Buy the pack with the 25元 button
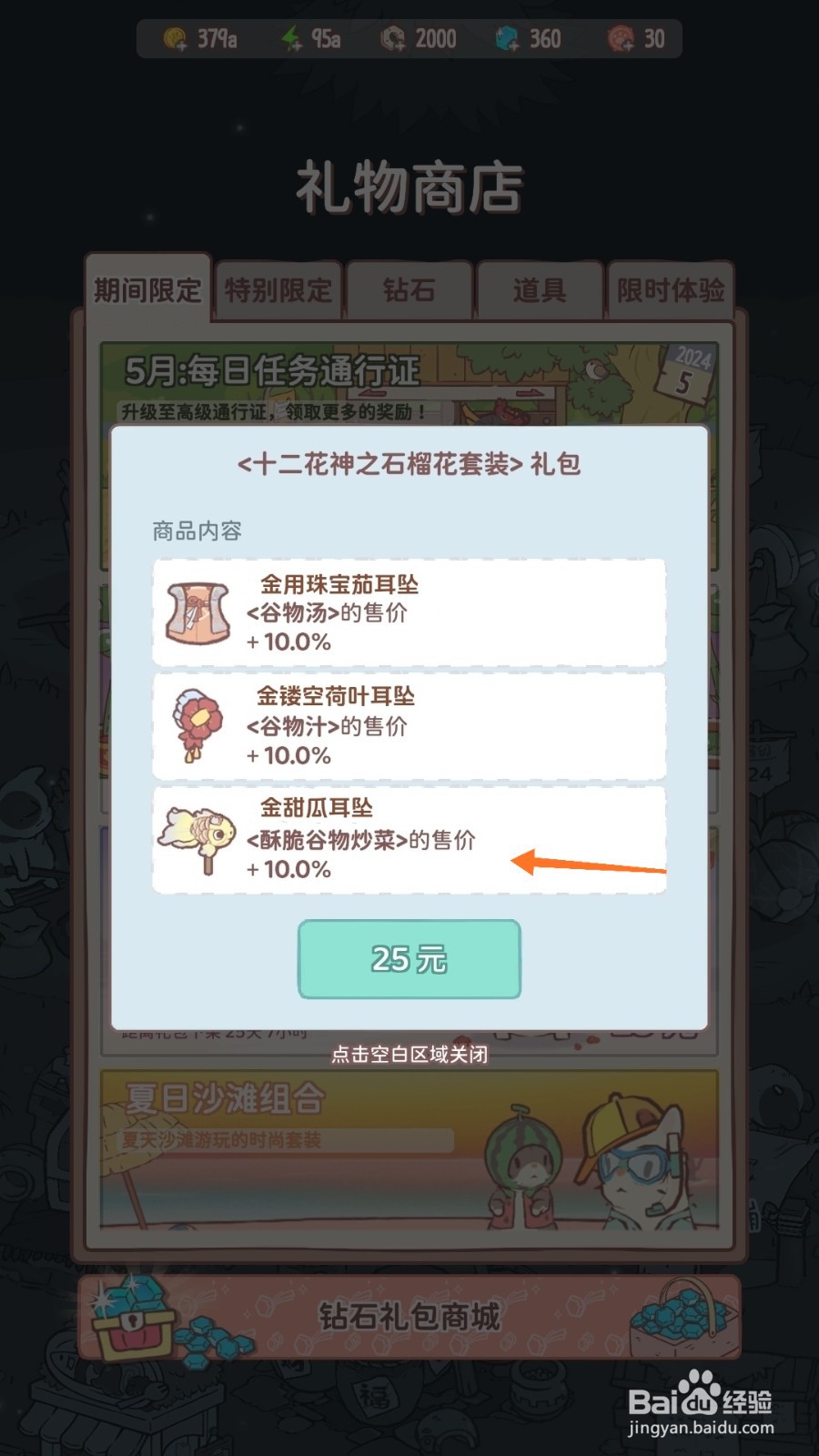Viewport: 819px width, 1456px height. tap(409, 959)
